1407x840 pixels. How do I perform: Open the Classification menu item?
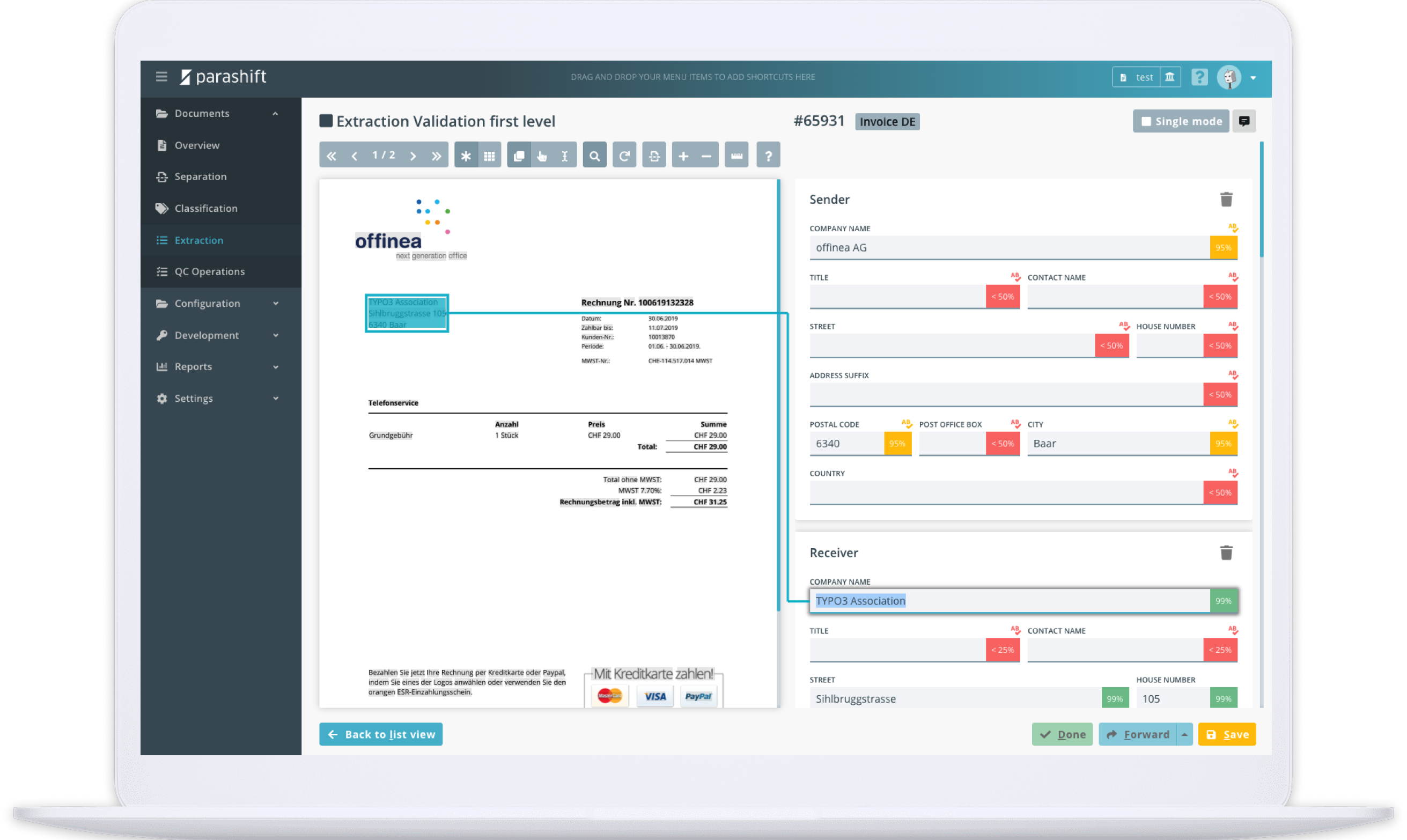[205, 208]
